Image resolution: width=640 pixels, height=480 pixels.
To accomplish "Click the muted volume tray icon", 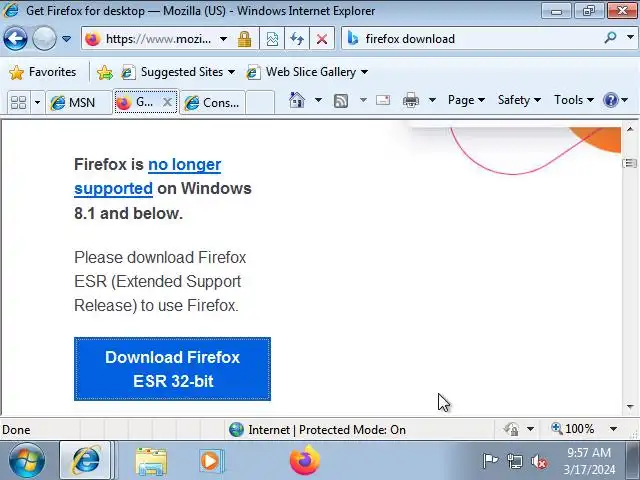I will (539, 462).
